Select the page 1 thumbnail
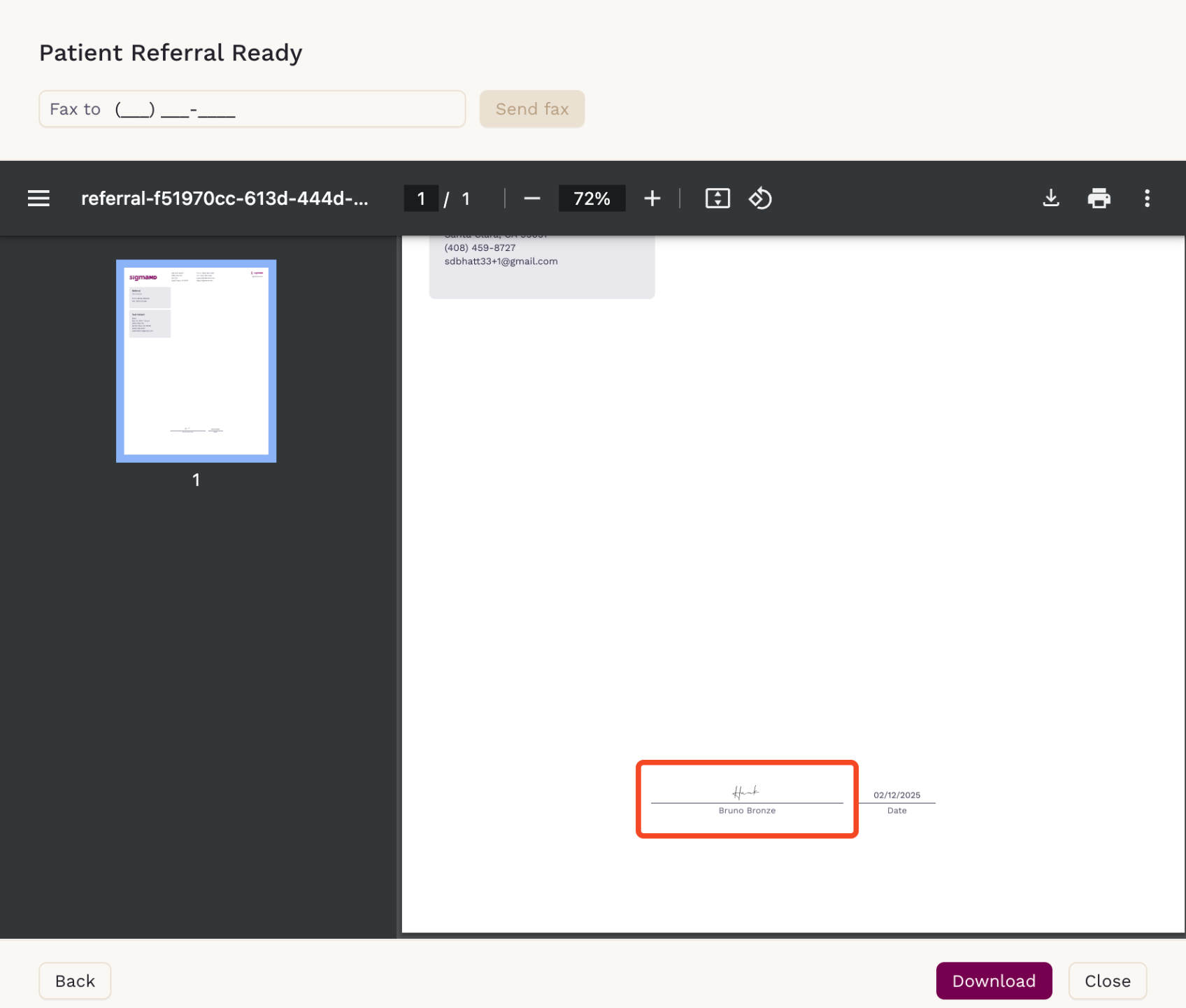1186x1008 pixels. point(197,361)
